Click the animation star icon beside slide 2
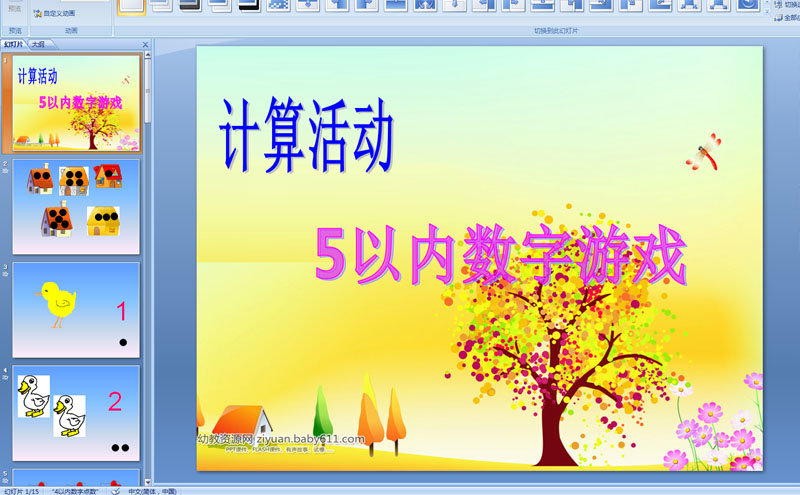The height and width of the screenshot is (495, 800). pos(6,171)
